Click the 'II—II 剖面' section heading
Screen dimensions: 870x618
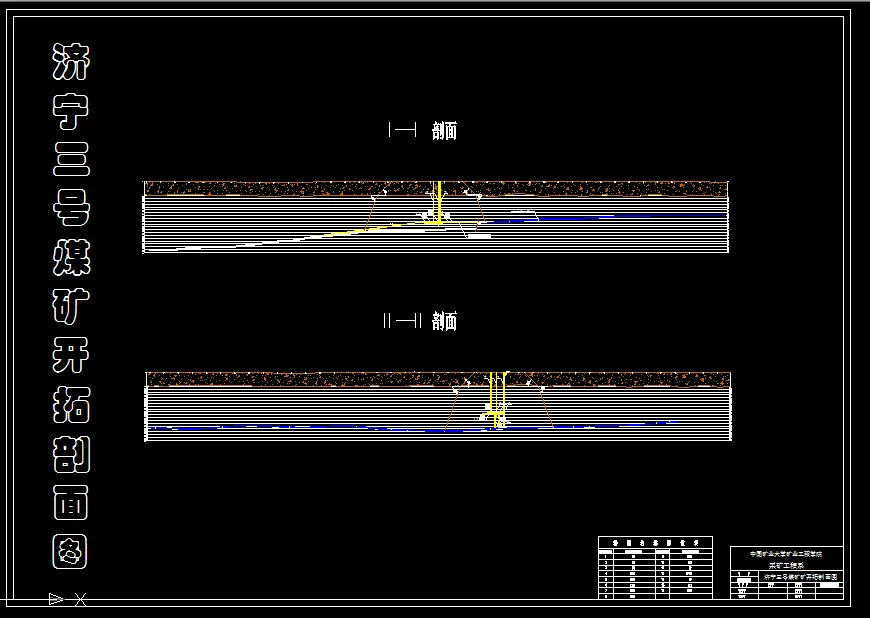pyautogui.click(x=420, y=321)
